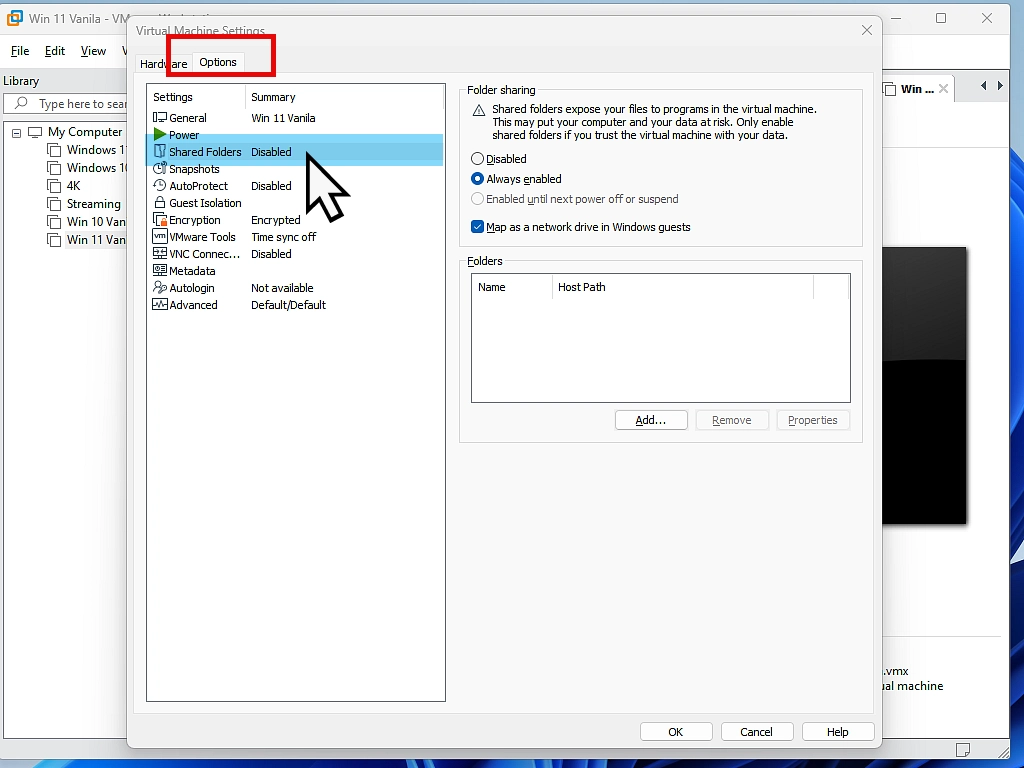Click the Summary column header
Viewport: 1024px width, 768px height.
click(x=345, y=97)
